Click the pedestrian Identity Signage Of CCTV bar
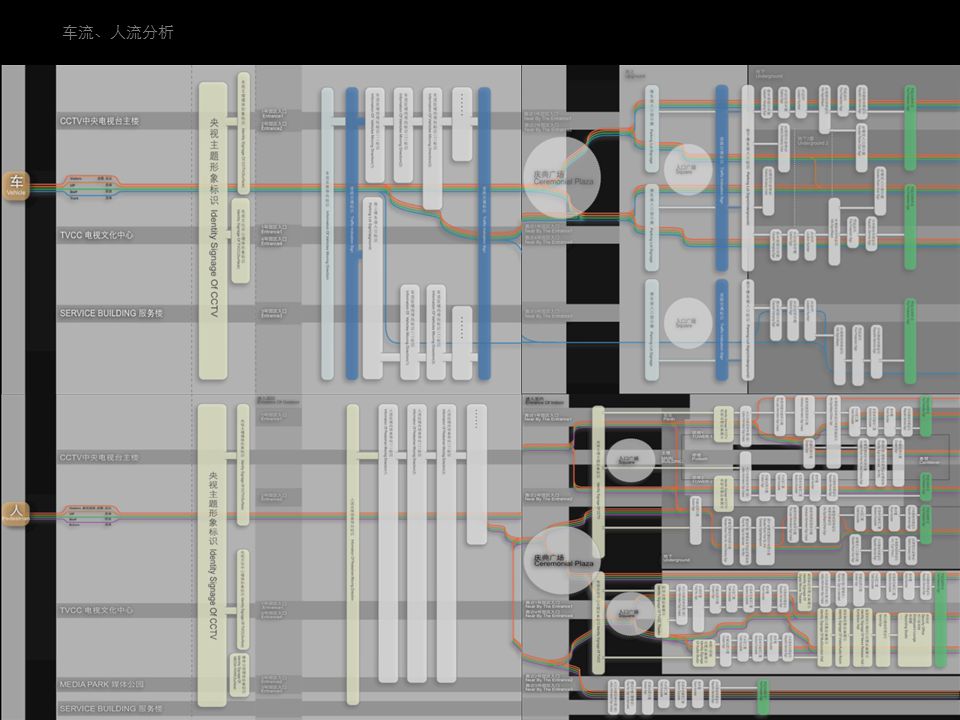 tap(213, 555)
